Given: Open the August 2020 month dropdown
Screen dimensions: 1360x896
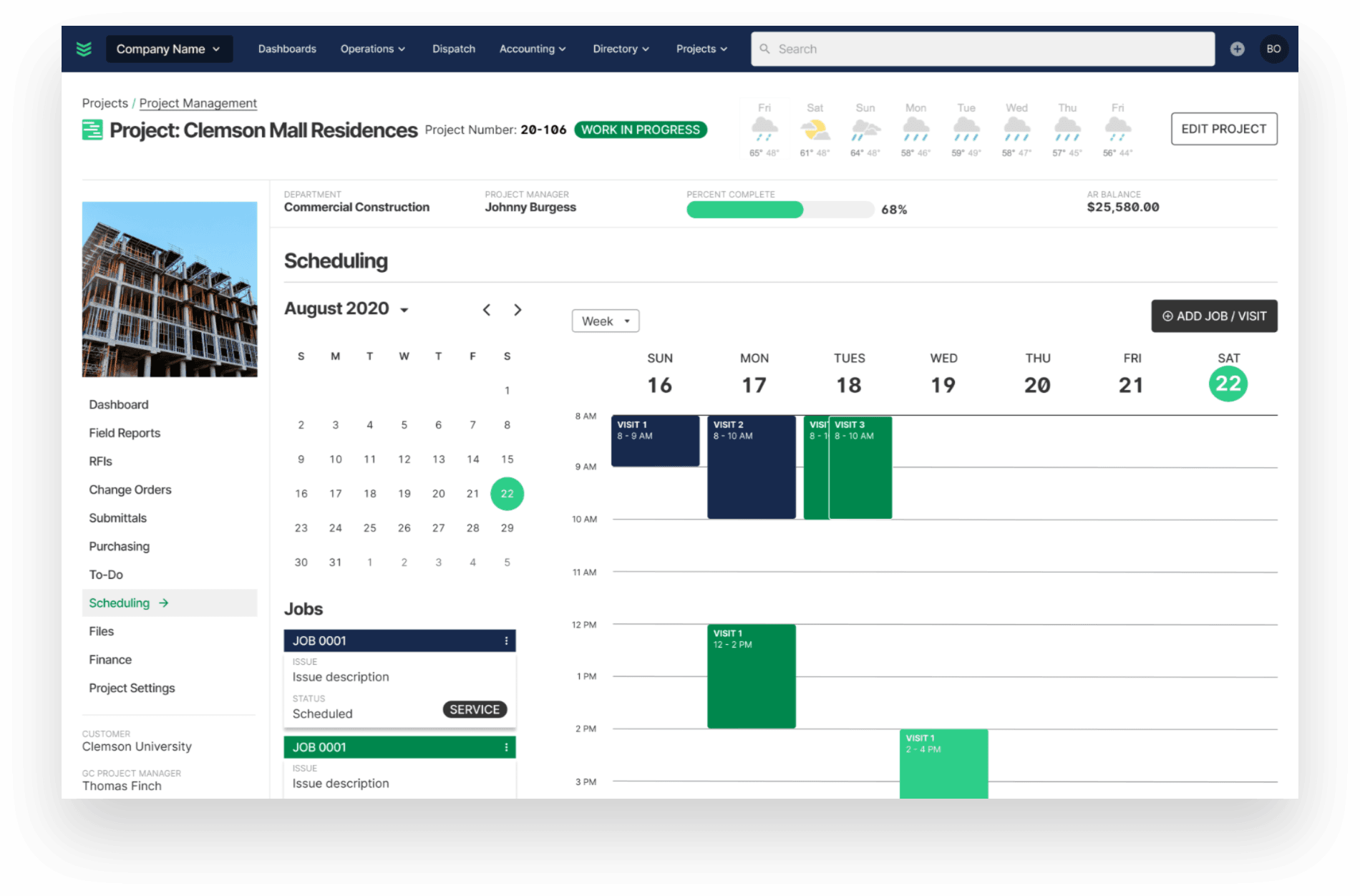Looking at the screenshot, I should (x=346, y=309).
